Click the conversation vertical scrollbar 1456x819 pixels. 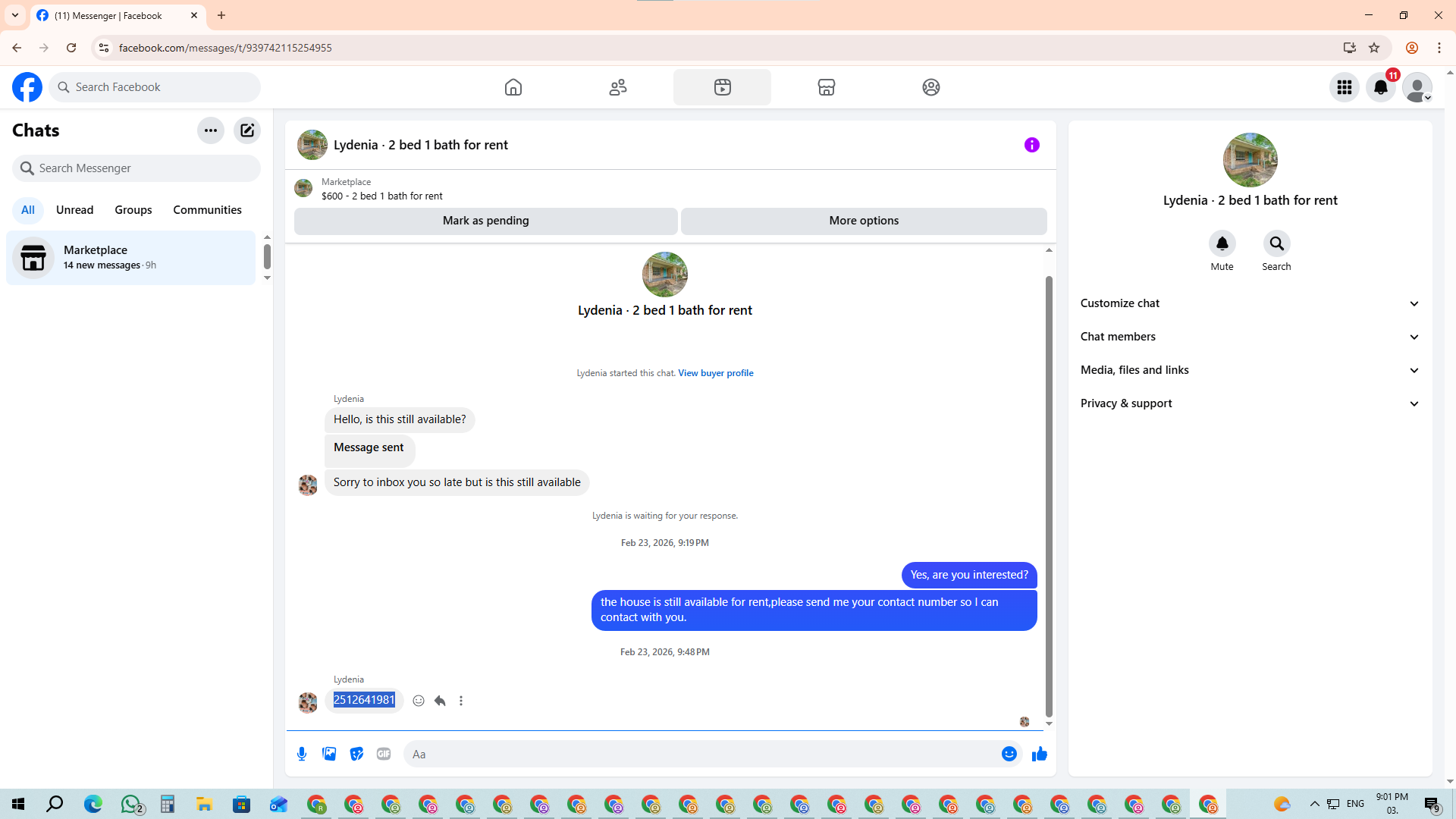click(x=1049, y=493)
